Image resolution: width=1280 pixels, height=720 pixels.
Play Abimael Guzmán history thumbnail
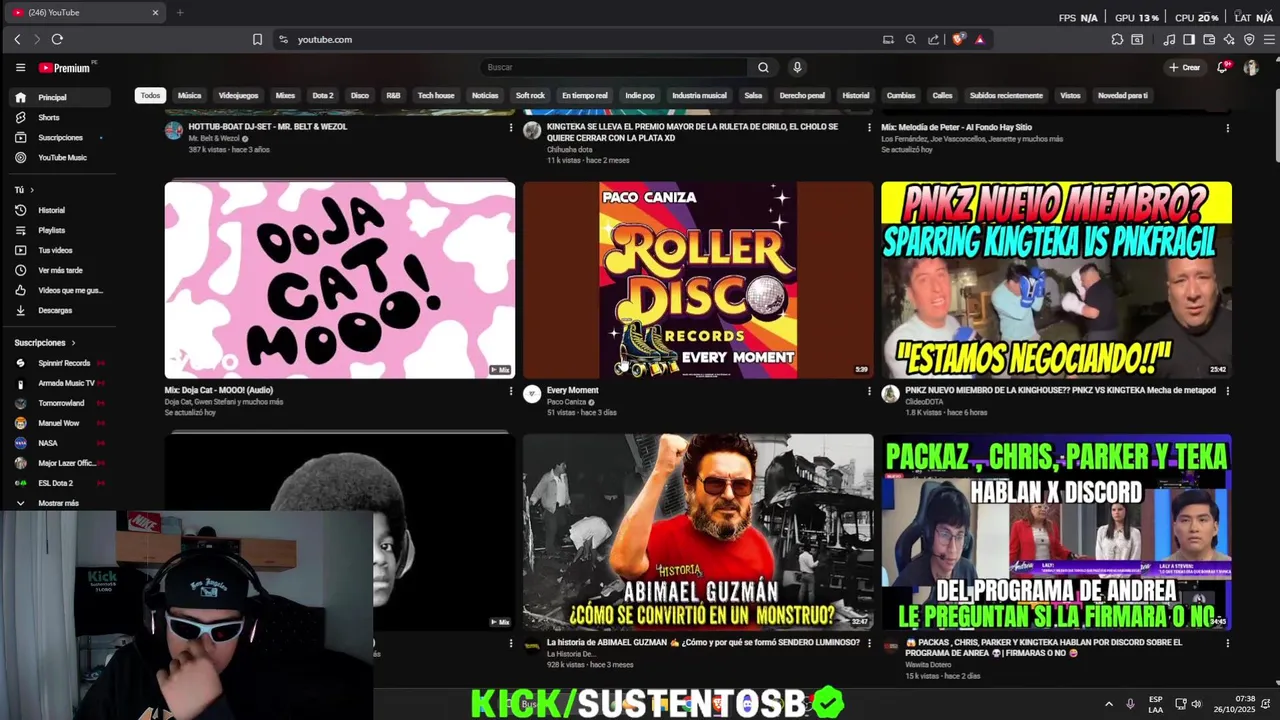click(698, 532)
